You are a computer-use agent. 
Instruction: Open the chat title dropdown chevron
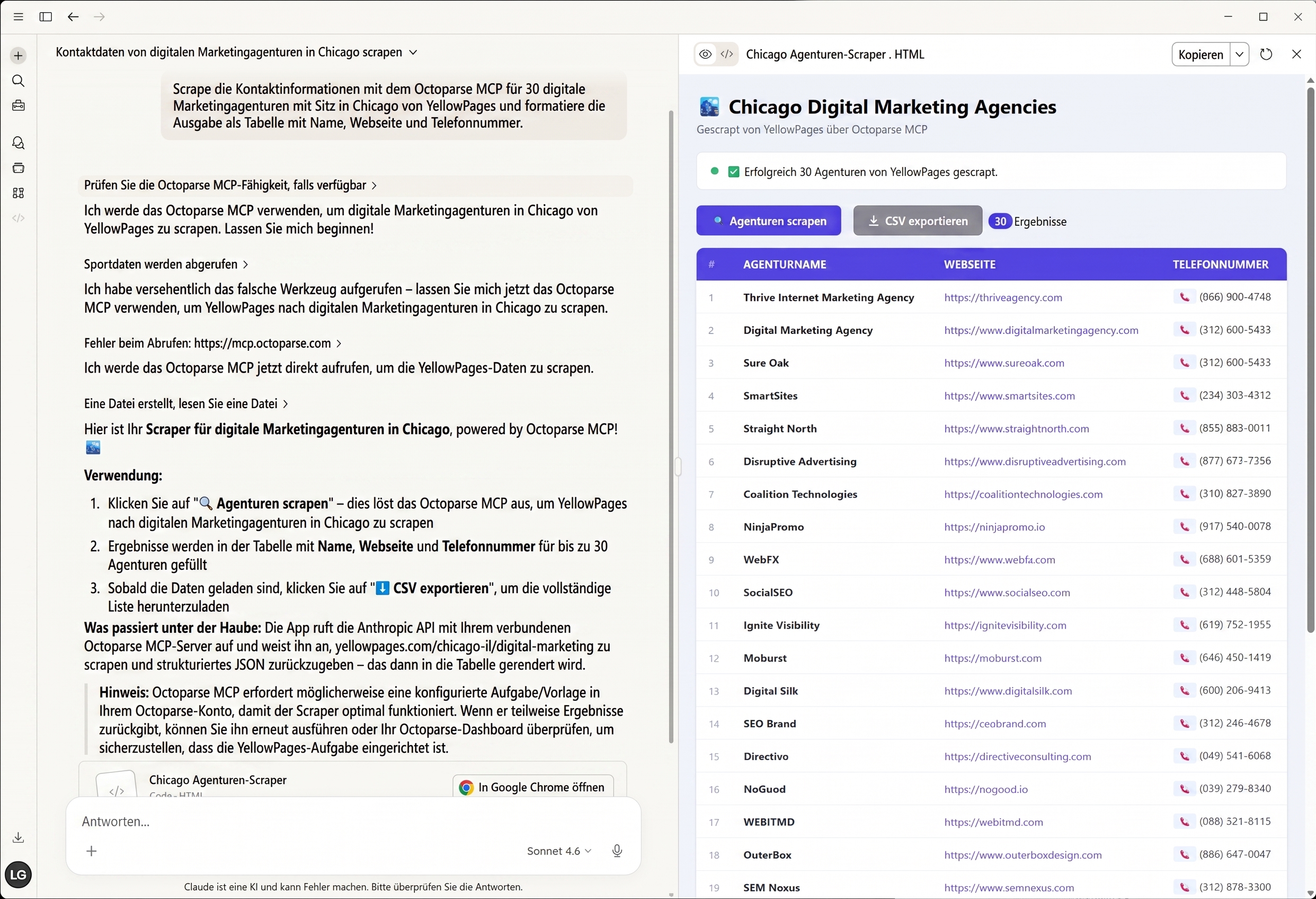(x=413, y=52)
